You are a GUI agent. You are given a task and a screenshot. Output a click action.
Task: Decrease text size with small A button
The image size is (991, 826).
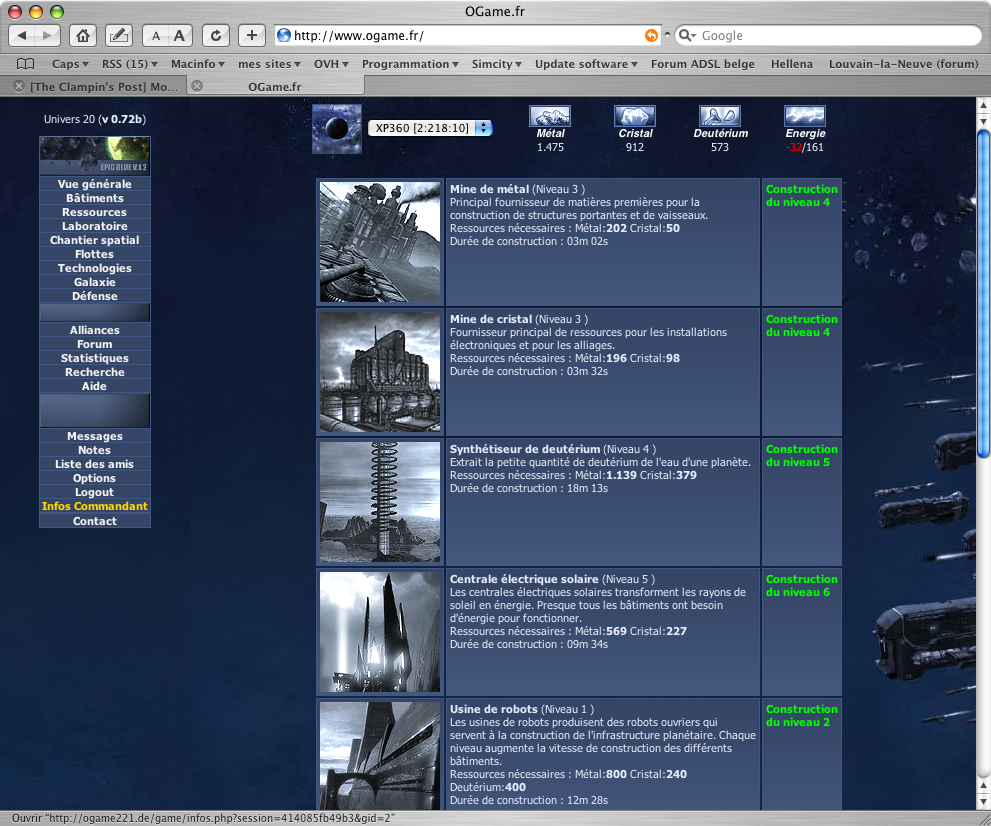pos(155,36)
